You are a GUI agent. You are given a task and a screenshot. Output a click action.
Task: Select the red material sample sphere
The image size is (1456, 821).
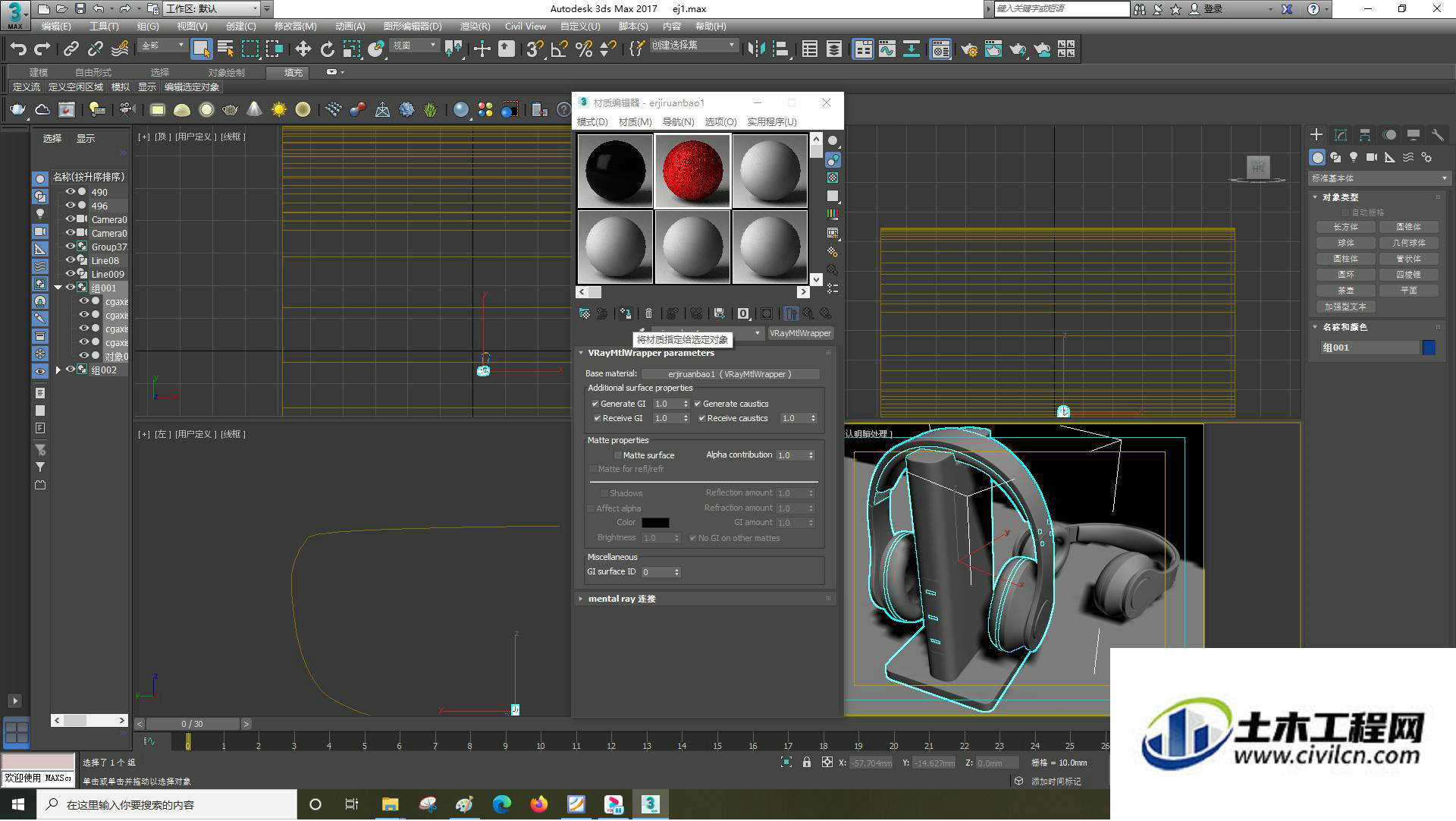point(692,171)
